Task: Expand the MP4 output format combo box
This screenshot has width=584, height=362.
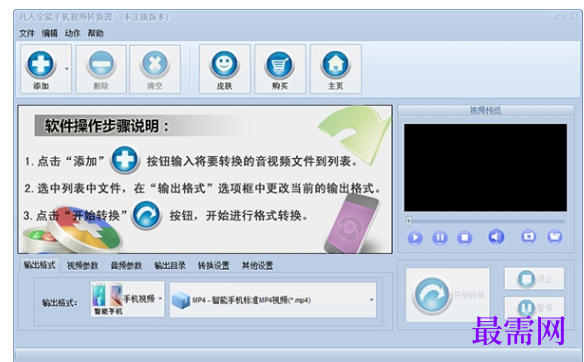Action: [273, 300]
